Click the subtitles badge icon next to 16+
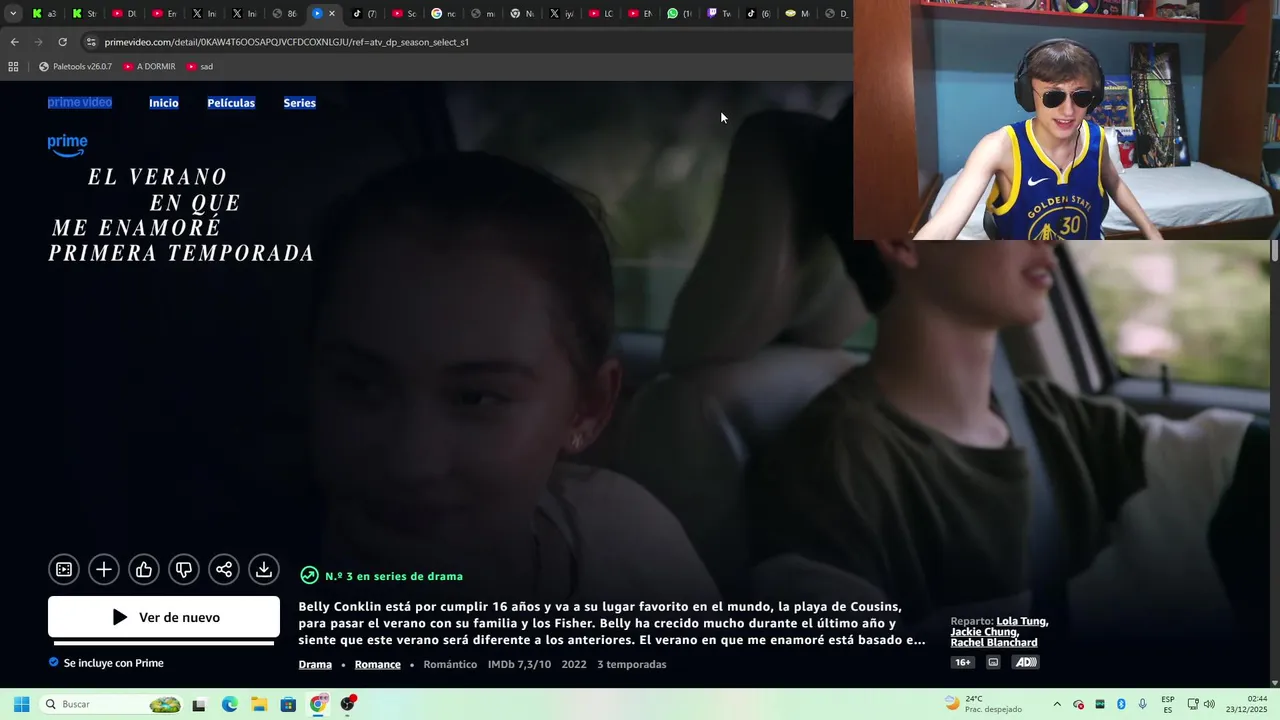The image size is (1280, 720). click(x=993, y=662)
